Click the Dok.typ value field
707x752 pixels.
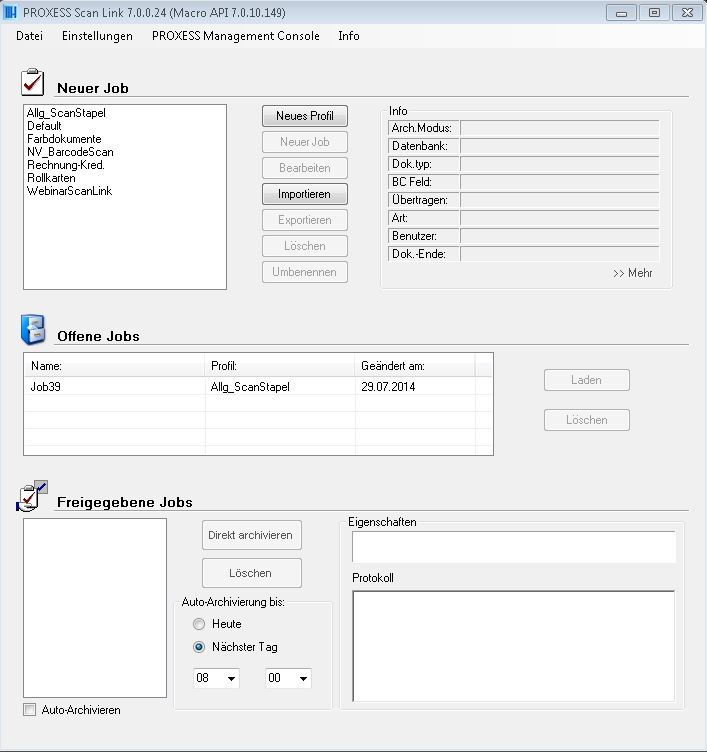point(560,164)
